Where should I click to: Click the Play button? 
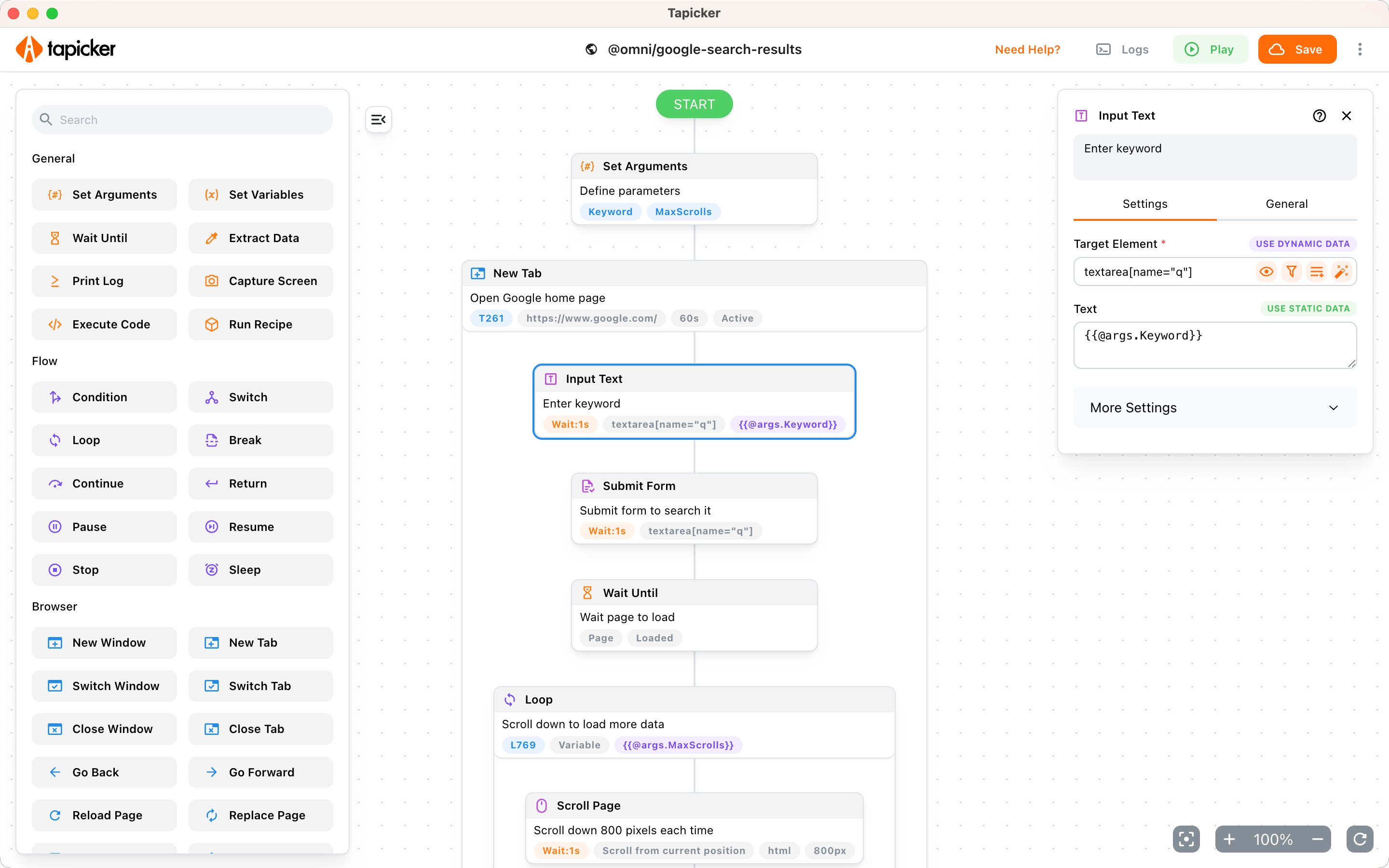(1211, 49)
